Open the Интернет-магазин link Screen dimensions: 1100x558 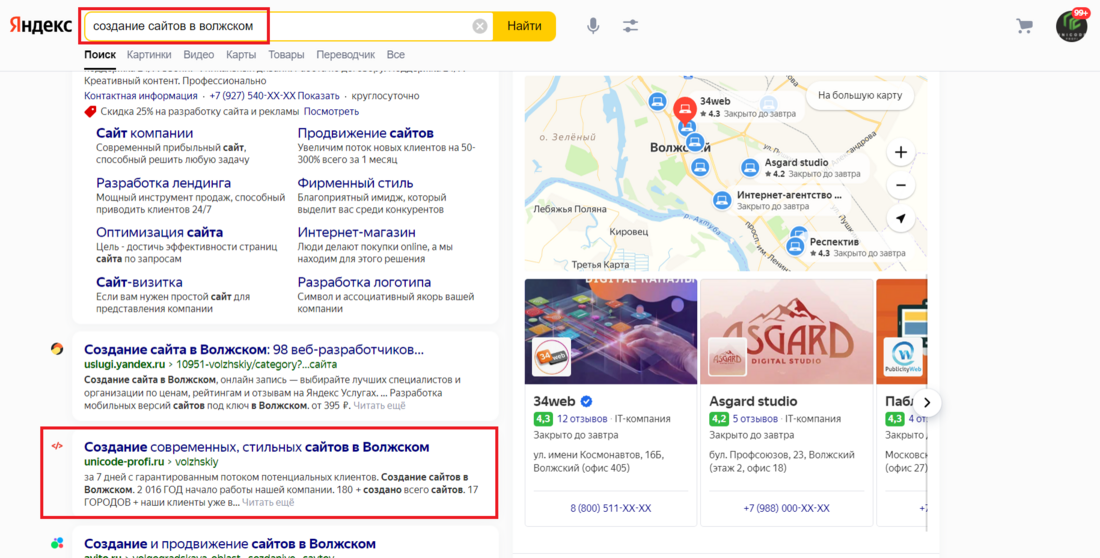(x=356, y=232)
